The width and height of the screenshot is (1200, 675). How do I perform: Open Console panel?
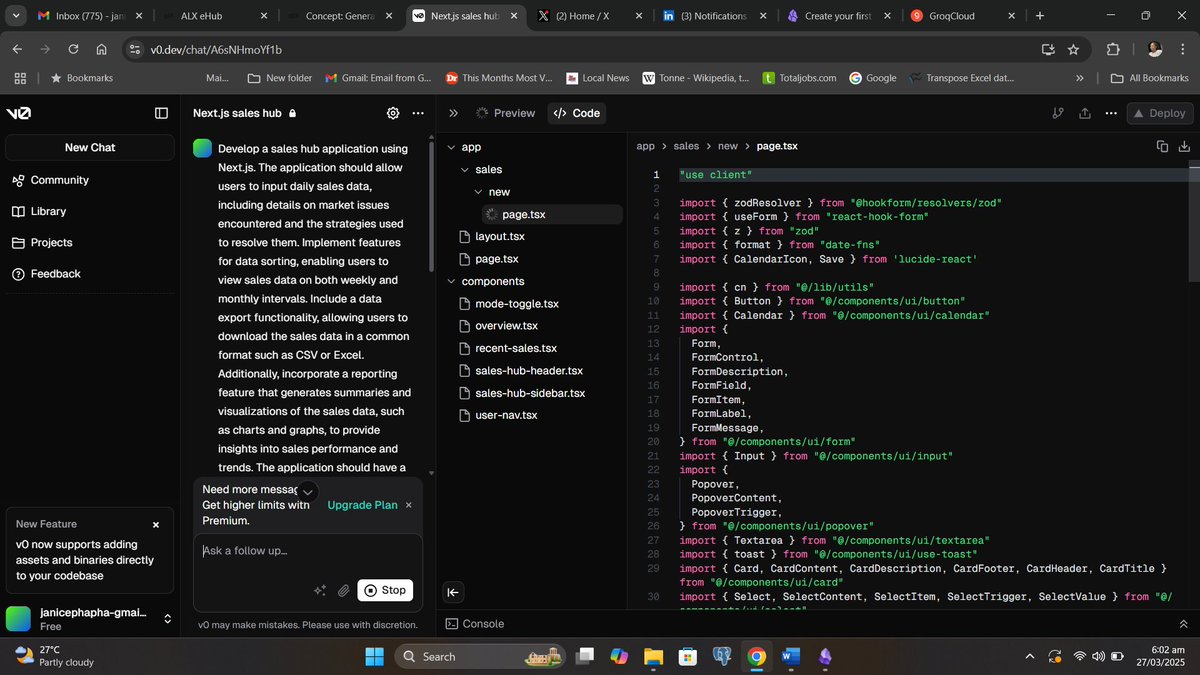click(475, 623)
